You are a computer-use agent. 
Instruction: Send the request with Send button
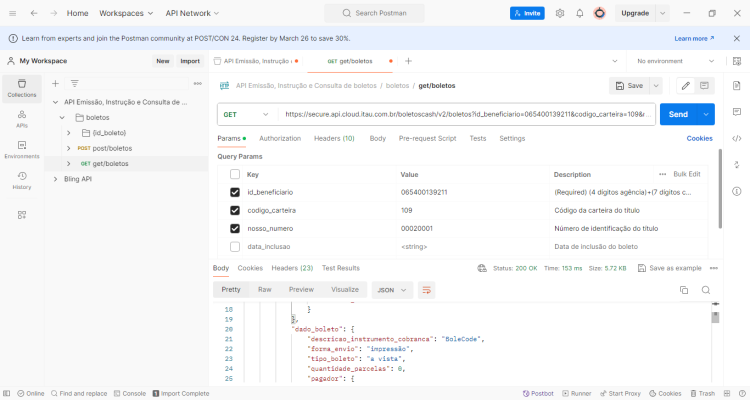coord(678,114)
